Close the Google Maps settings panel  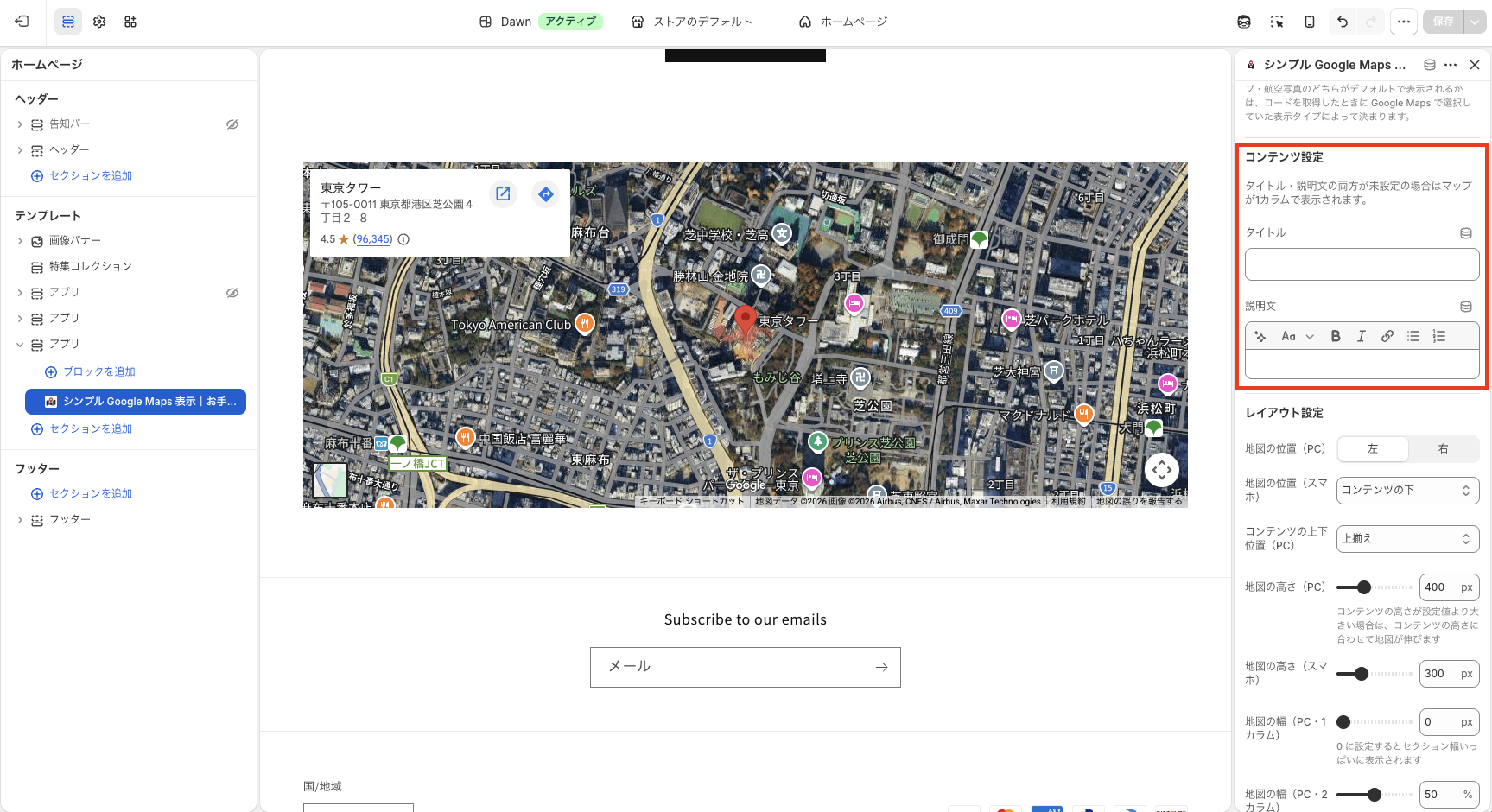pos(1475,65)
